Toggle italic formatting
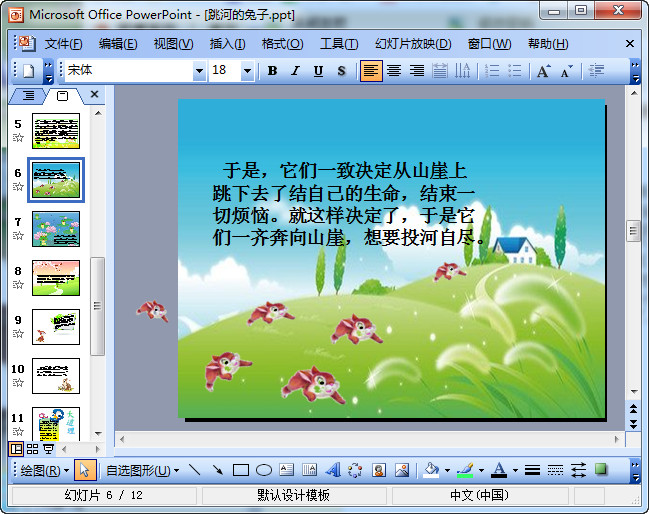The image size is (649, 514). coord(295,71)
